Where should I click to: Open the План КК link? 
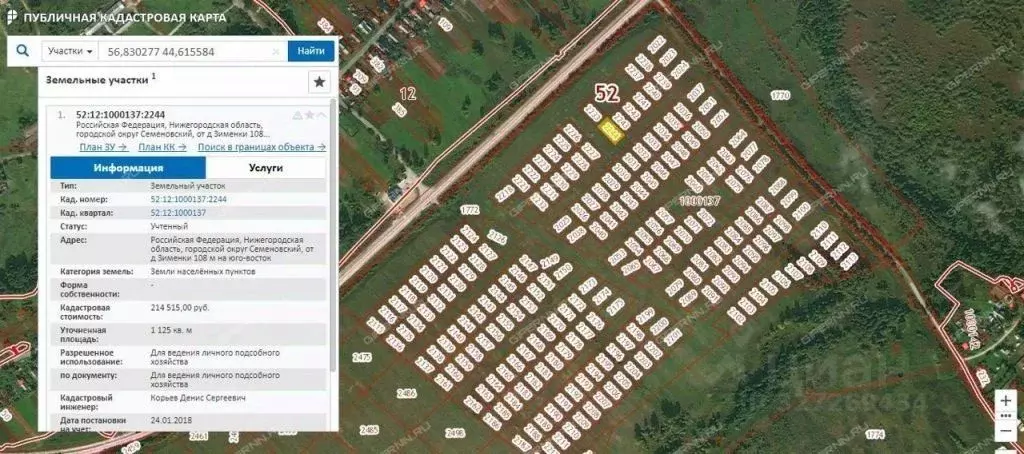(x=163, y=147)
